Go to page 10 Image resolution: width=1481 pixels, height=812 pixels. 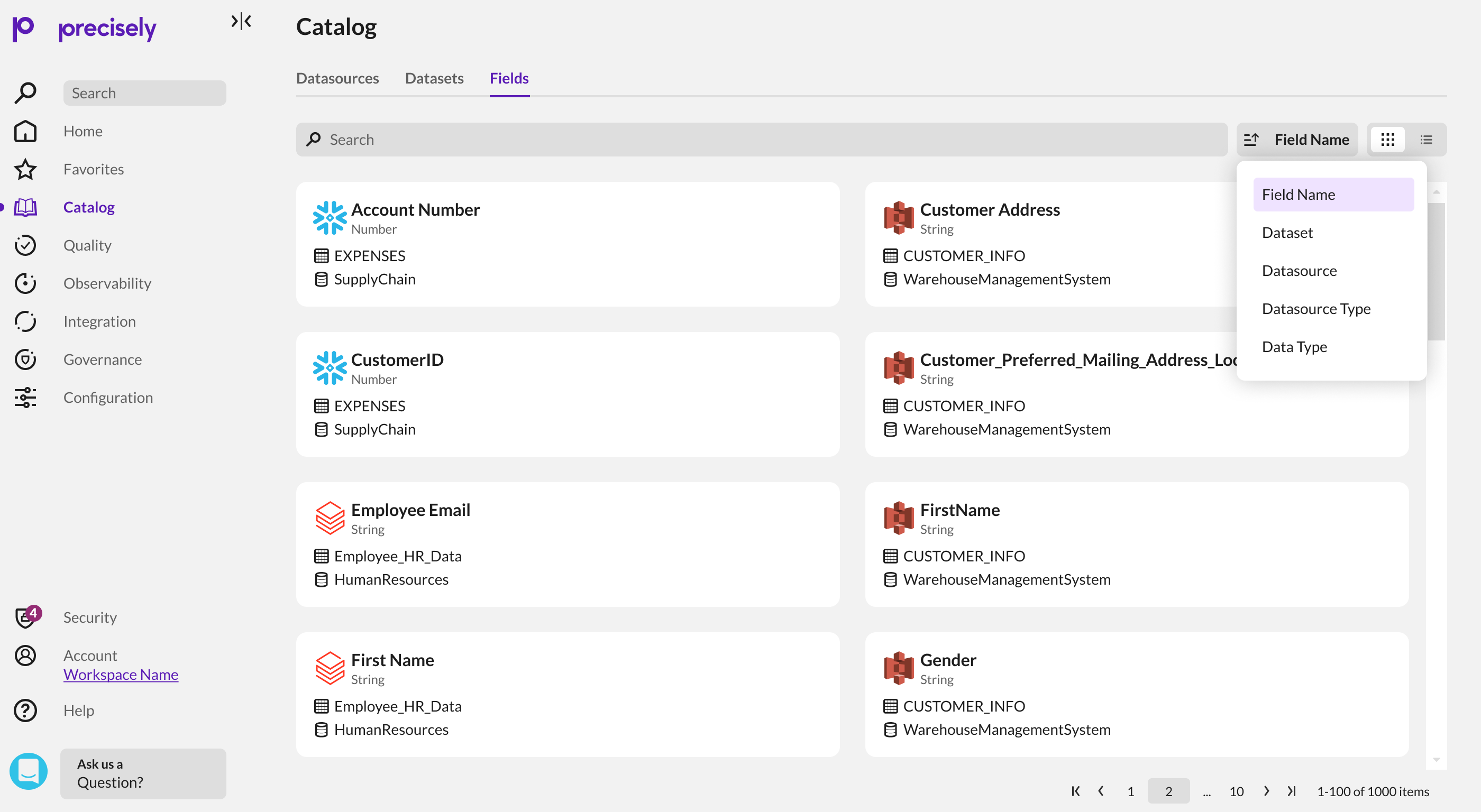[1237, 791]
